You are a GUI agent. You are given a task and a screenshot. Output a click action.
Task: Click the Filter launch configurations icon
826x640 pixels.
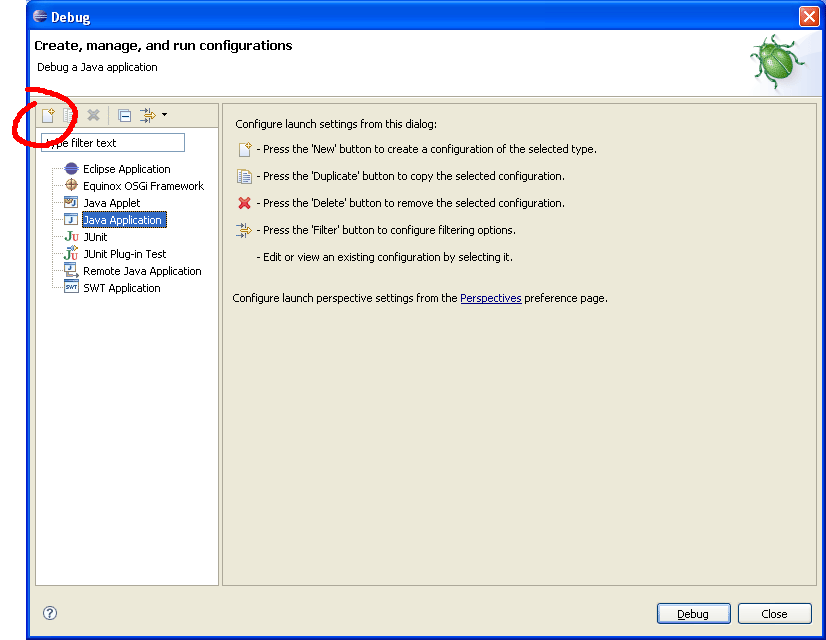click(x=147, y=116)
